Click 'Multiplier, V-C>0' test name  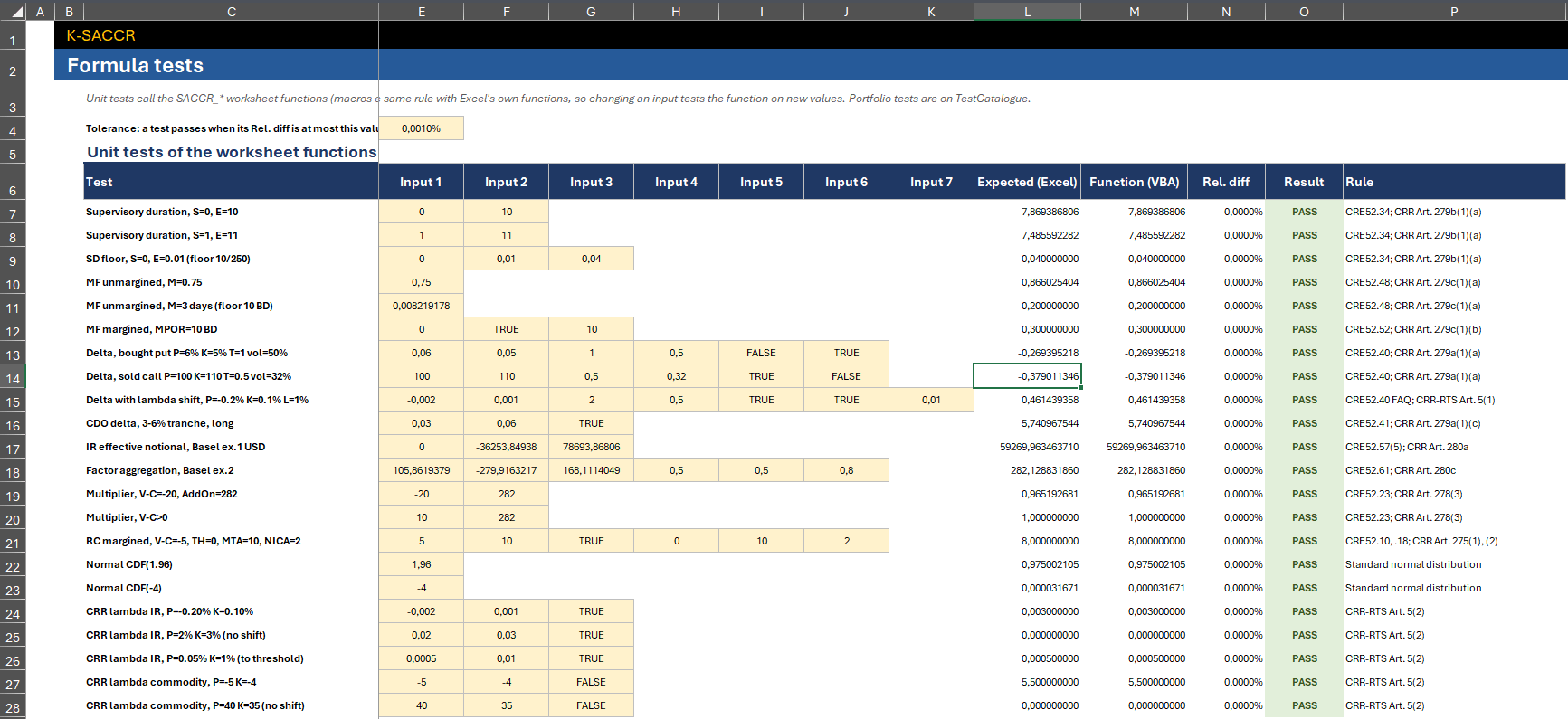[127, 517]
